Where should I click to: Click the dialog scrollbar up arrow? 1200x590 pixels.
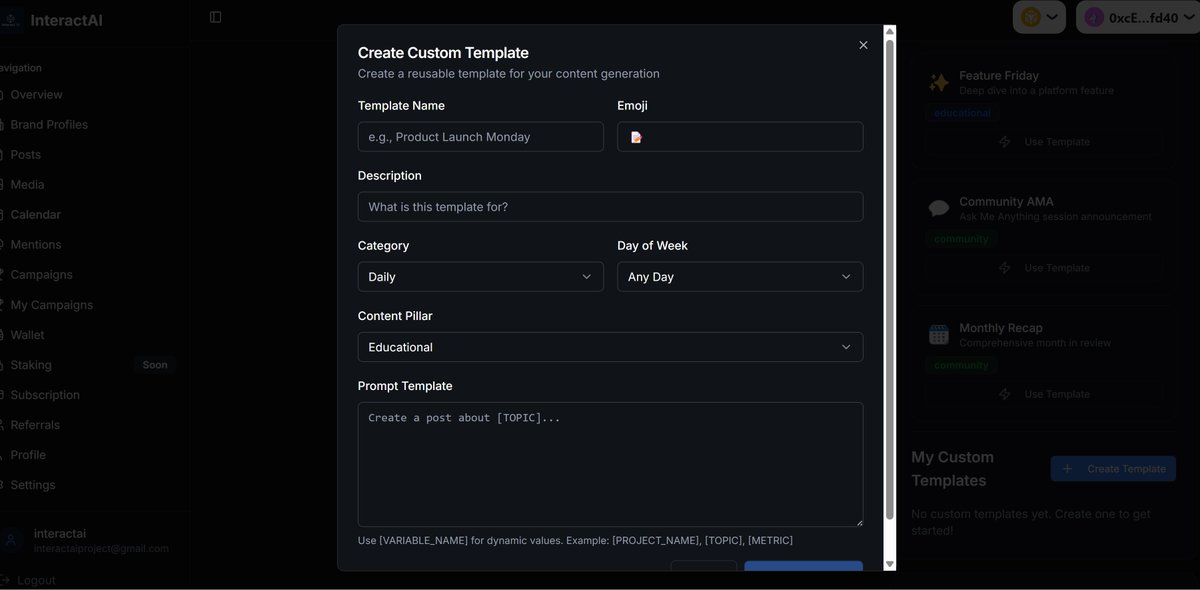point(890,32)
